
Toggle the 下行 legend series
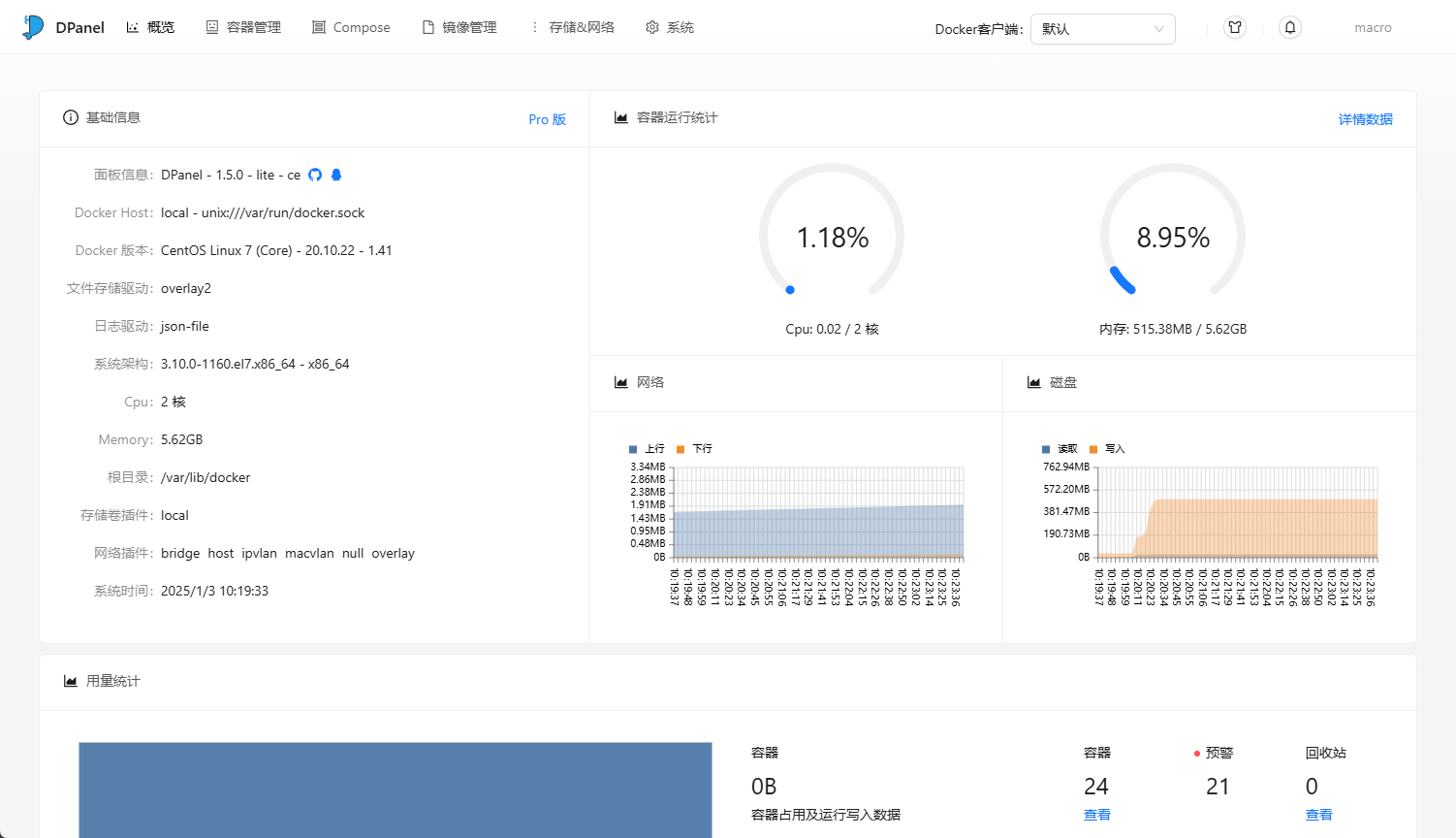(x=695, y=449)
